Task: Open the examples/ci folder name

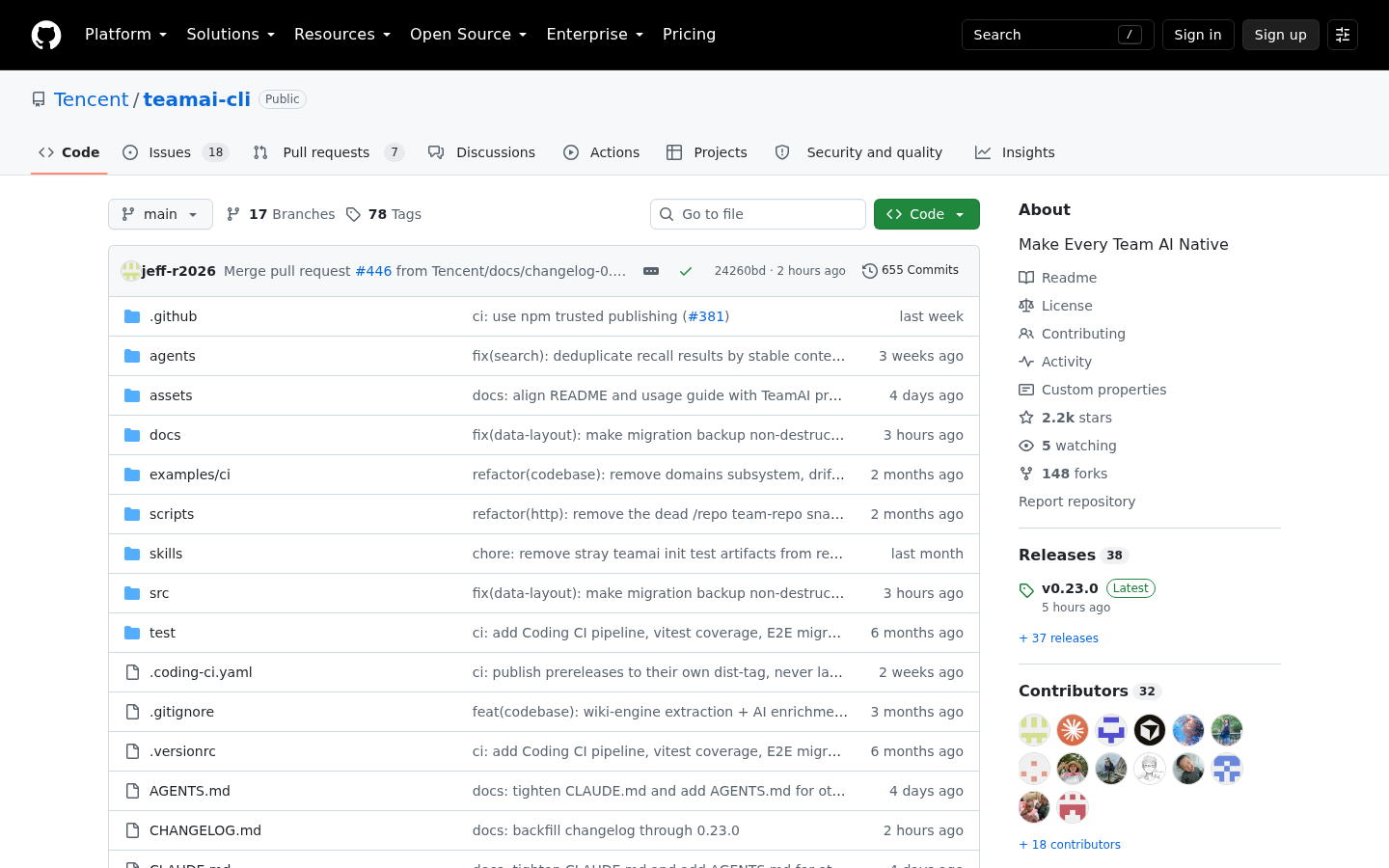Action: pyautogui.click(x=190, y=475)
